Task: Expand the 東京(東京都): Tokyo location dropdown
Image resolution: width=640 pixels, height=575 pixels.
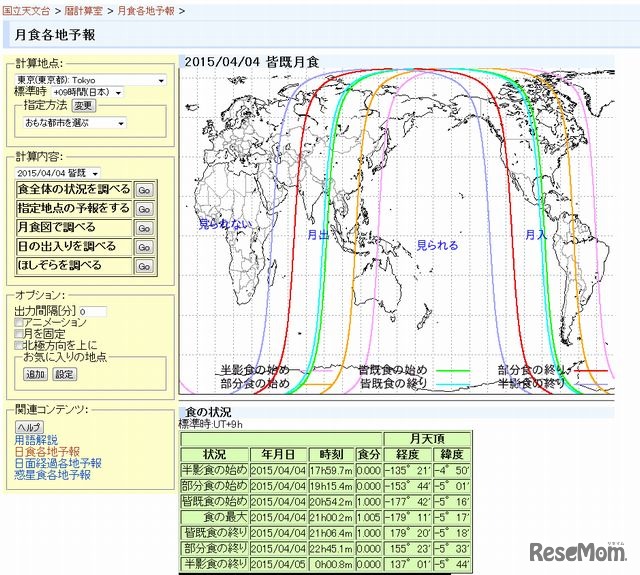Action: [x=91, y=80]
